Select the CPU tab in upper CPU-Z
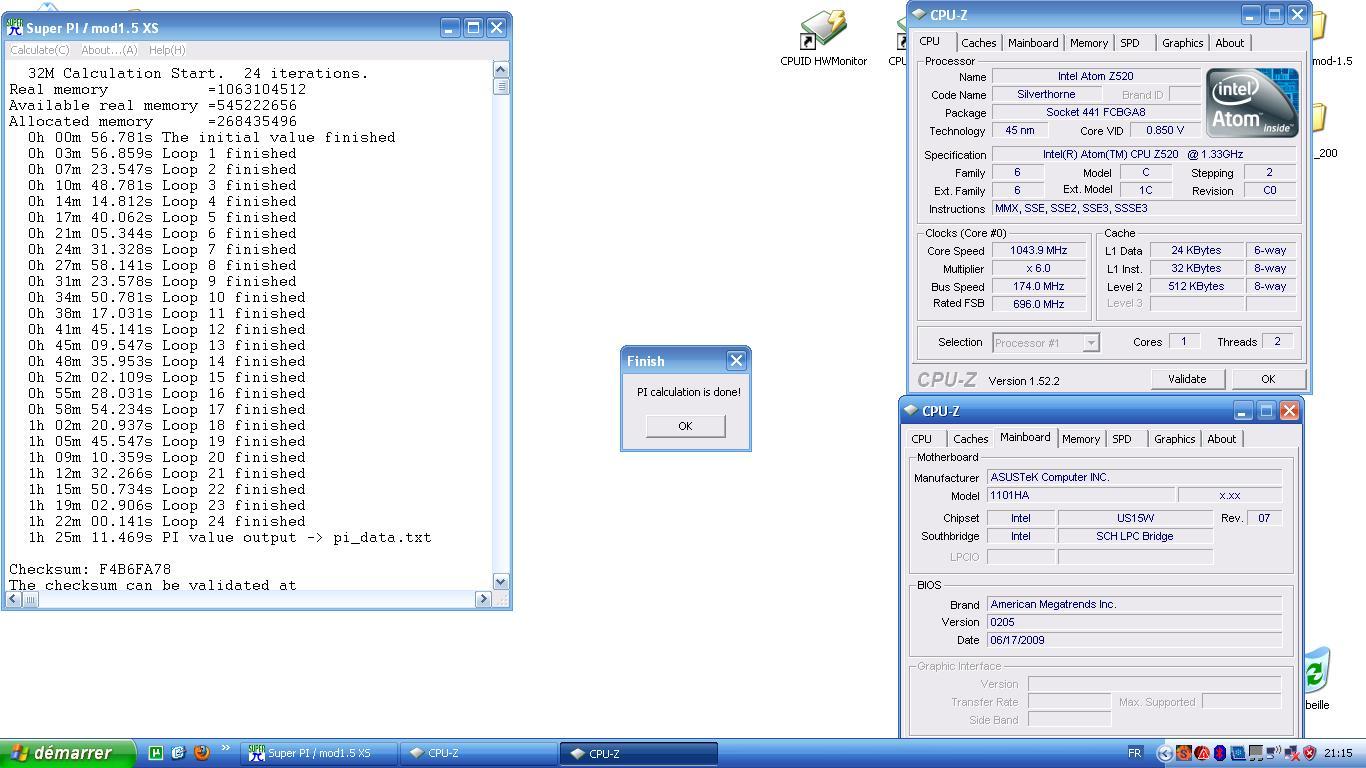Image resolution: width=1366 pixels, height=768 pixels. pyautogui.click(x=930, y=41)
